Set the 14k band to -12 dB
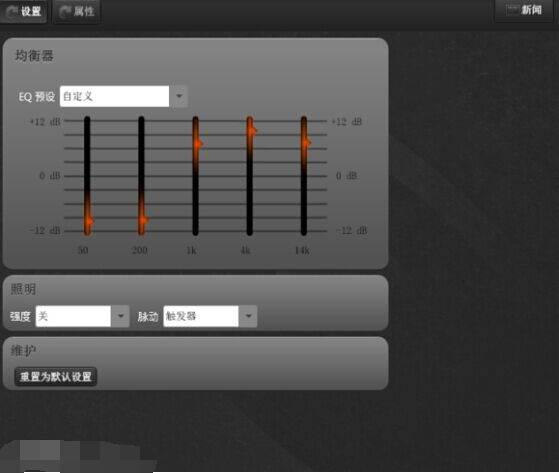The height and width of the screenshot is (473, 559). pos(304,231)
